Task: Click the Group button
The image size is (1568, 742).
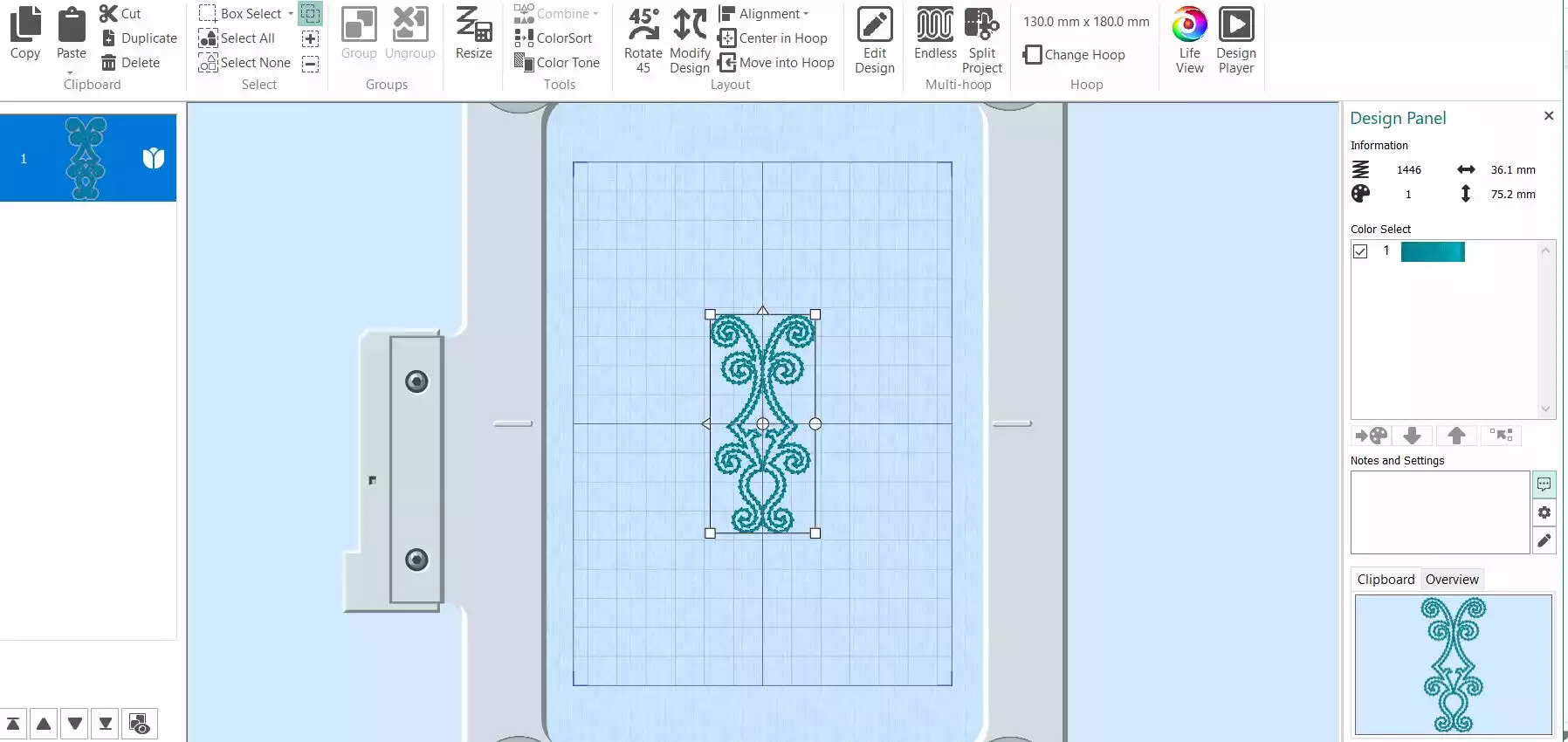Action: pos(359,34)
